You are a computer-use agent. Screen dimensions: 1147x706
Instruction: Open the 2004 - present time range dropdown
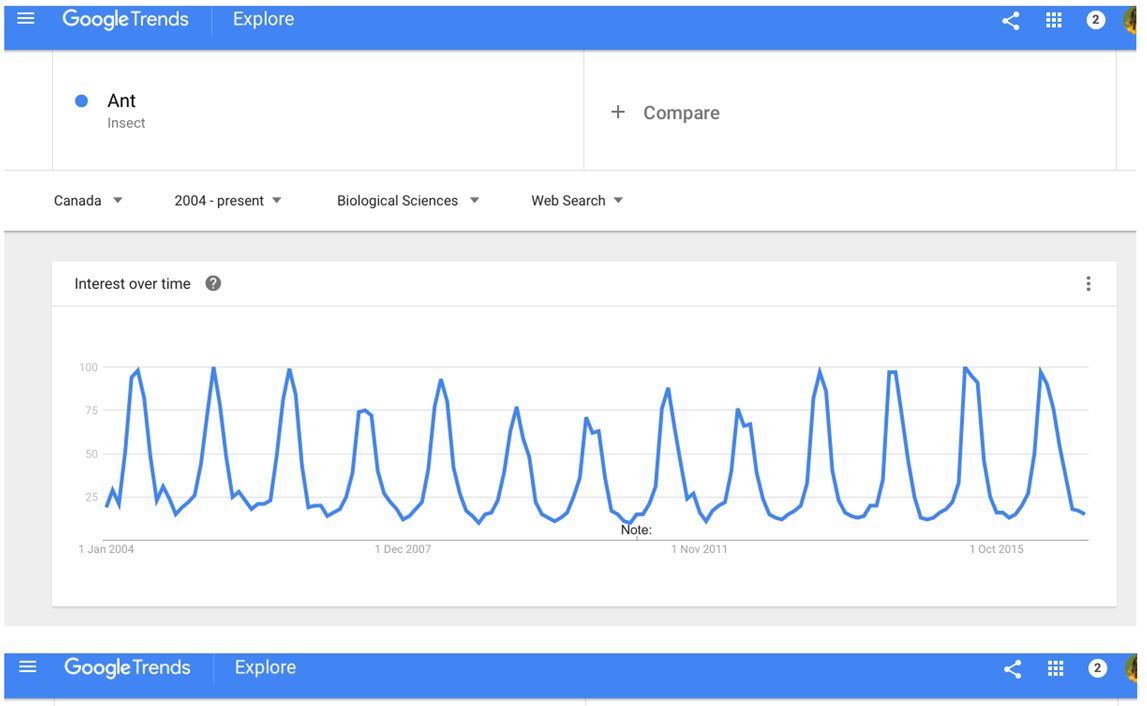[x=227, y=200]
